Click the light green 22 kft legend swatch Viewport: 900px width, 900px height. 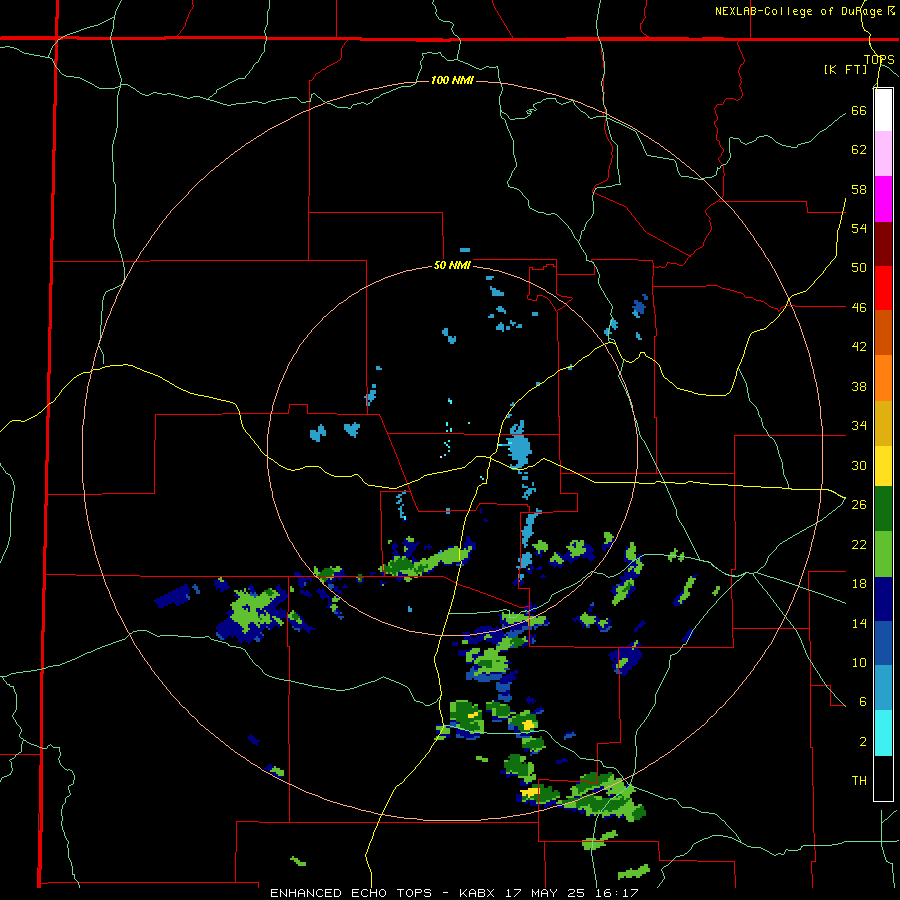883,554
